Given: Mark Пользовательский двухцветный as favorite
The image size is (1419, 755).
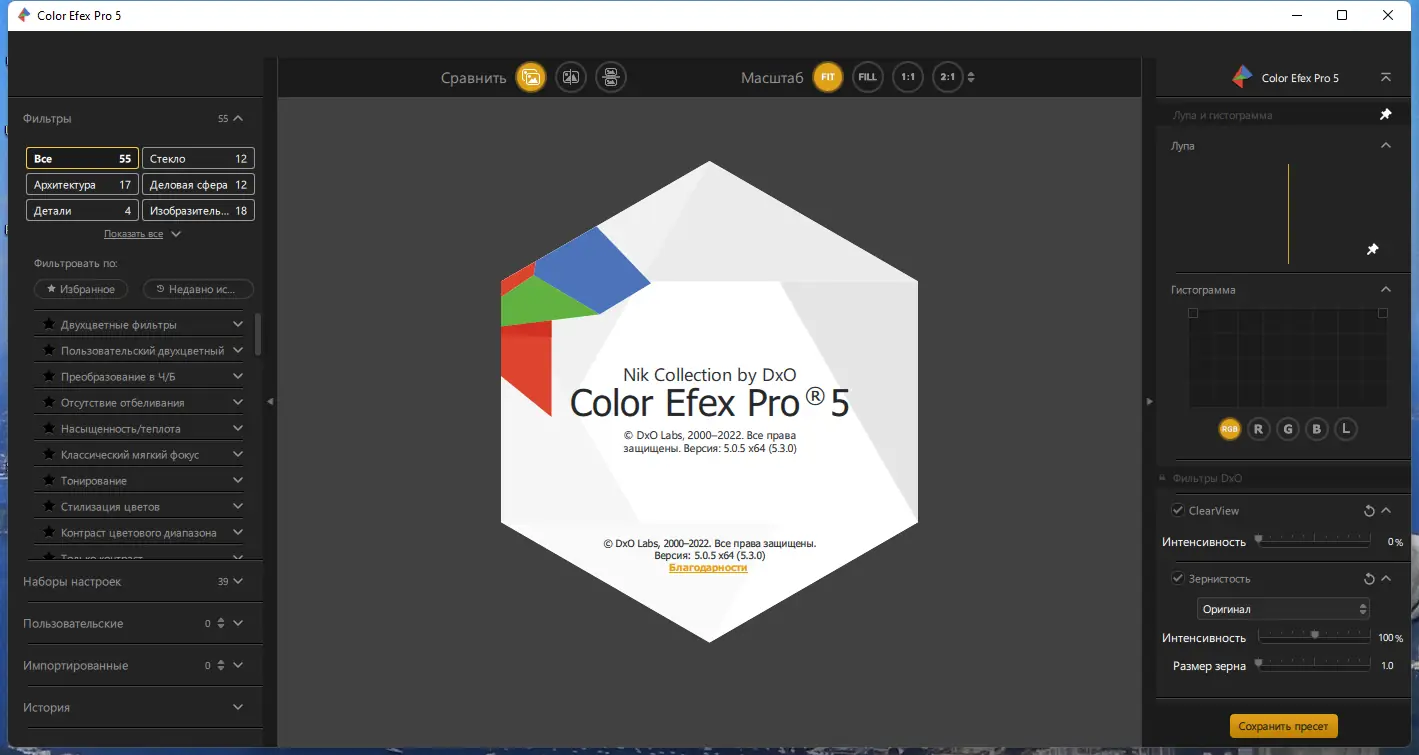Looking at the screenshot, I should coord(49,350).
